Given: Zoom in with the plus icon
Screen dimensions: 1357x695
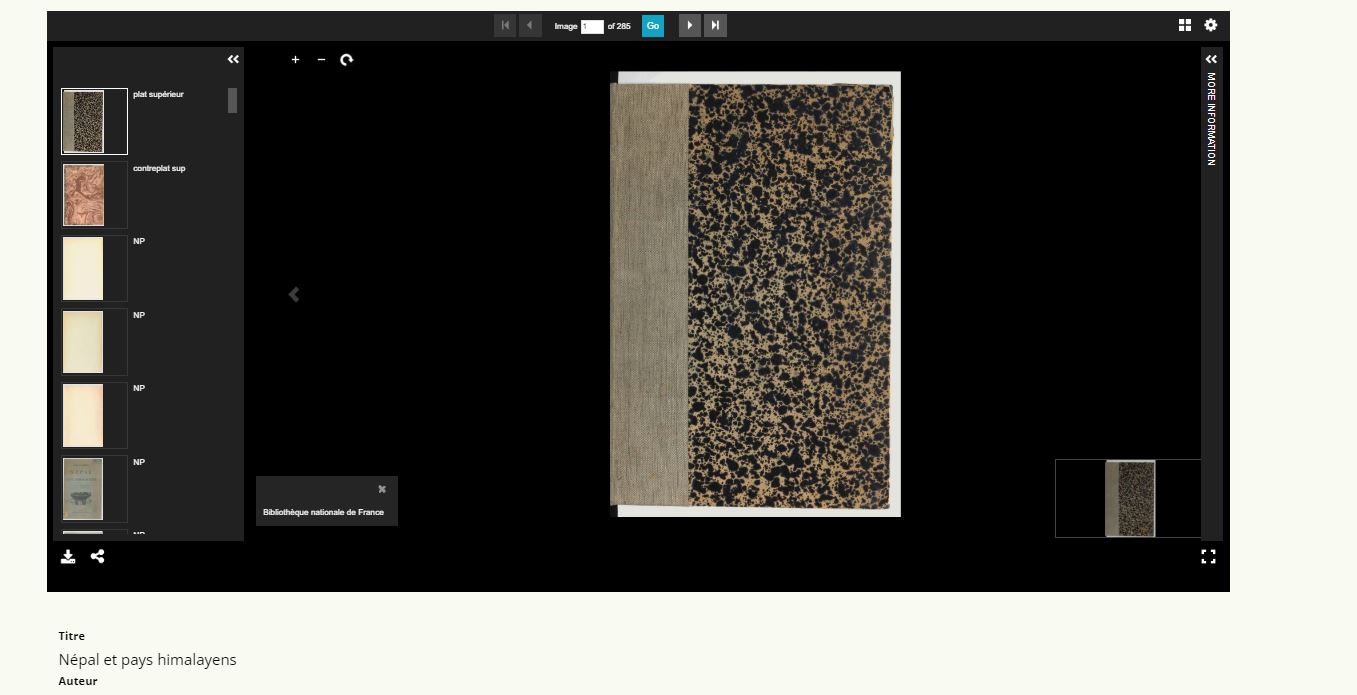Looking at the screenshot, I should click(295, 60).
